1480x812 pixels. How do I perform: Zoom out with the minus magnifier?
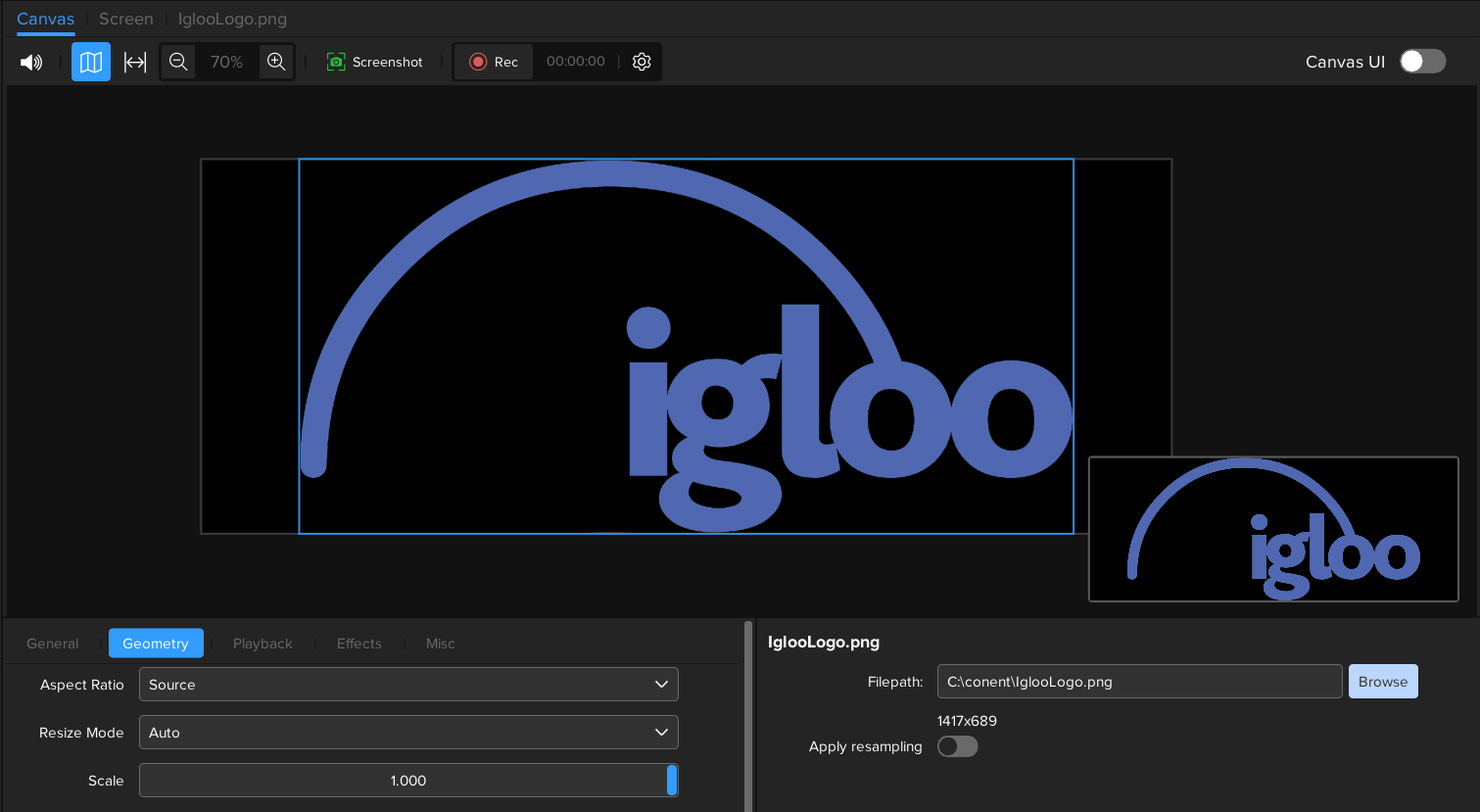pyautogui.click(x=178, y=62)
